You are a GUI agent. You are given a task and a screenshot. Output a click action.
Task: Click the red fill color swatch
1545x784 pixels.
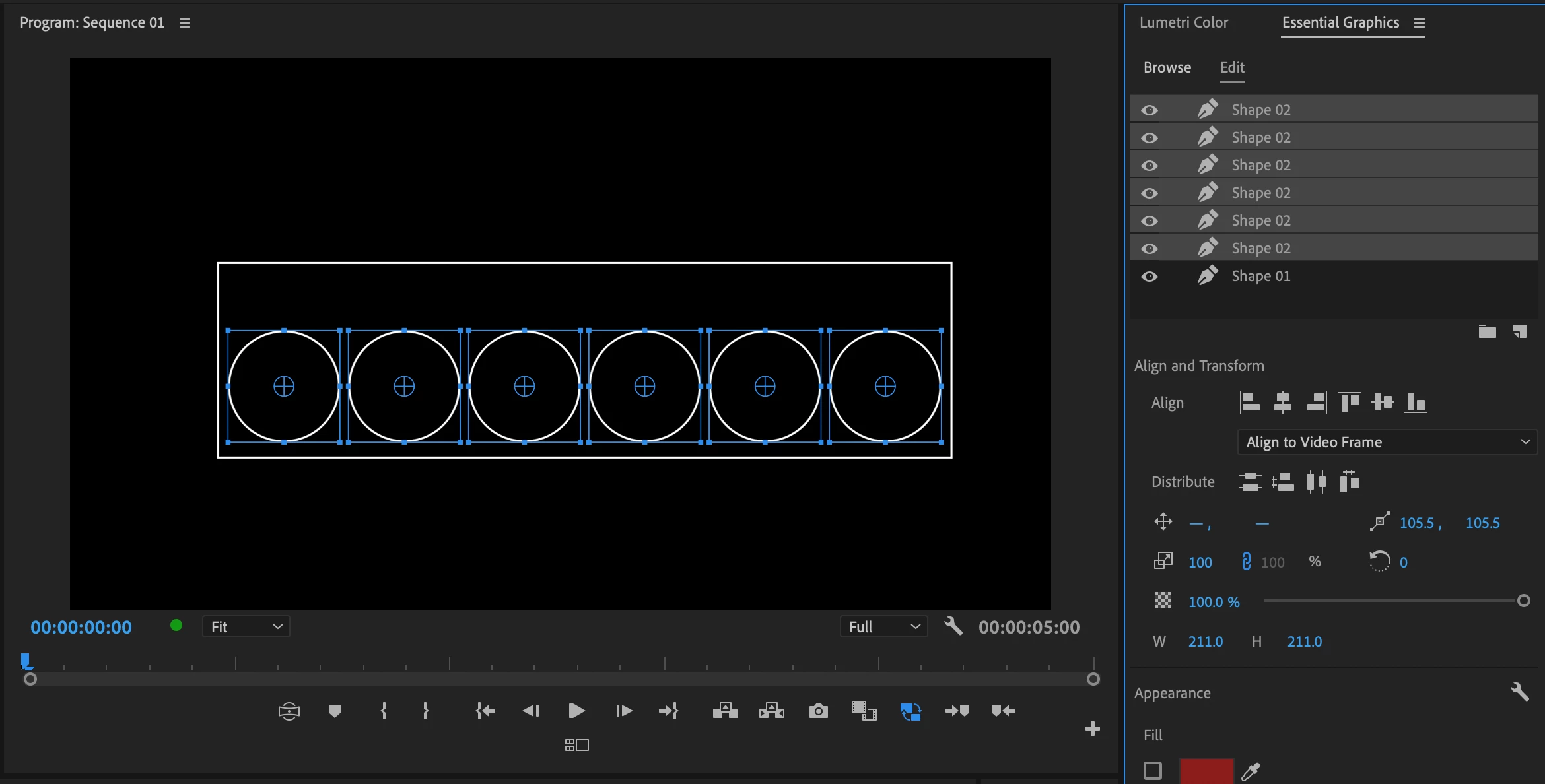click(x=1206, y=771)
